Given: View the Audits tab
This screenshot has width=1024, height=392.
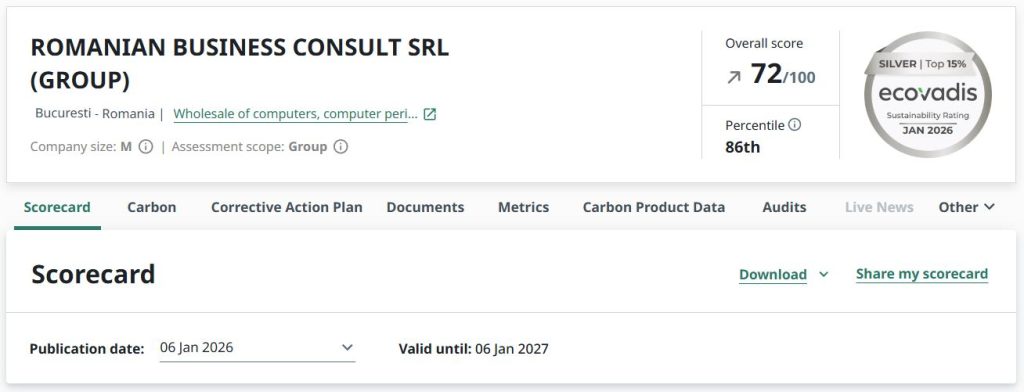Looking at the screenshot, I should (x=784, y=207).
